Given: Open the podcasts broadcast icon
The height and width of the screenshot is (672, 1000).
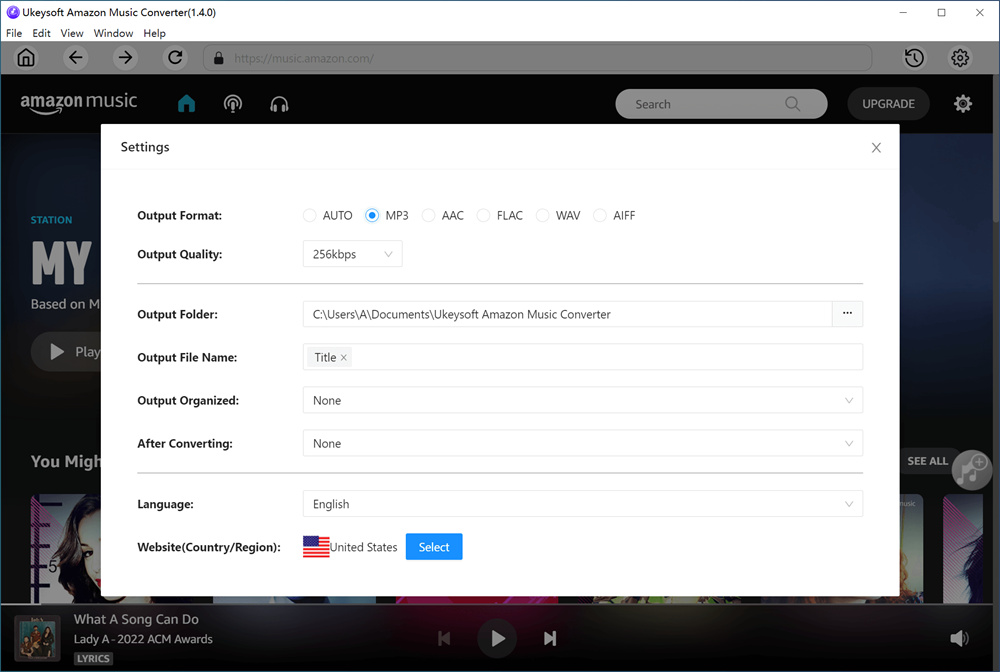Looking at the screenshot, I should 233,103.
